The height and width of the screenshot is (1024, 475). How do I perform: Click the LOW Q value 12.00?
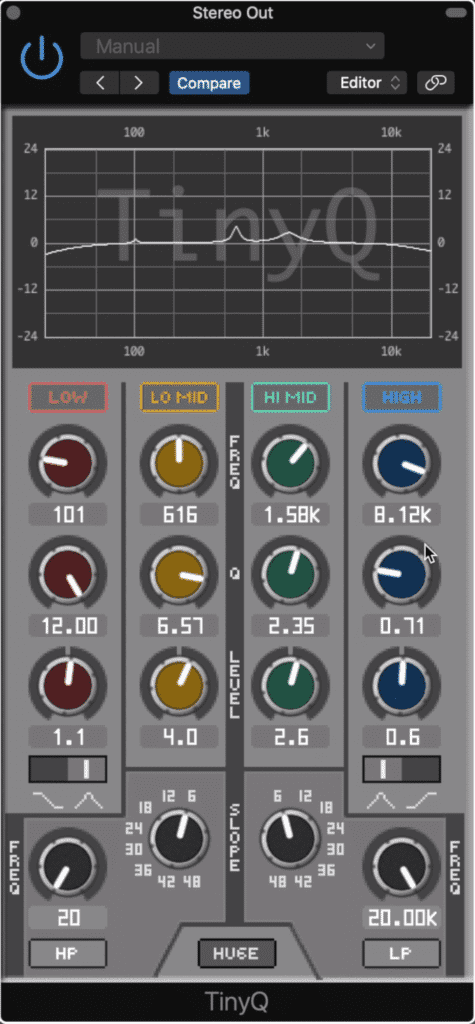(68, 626)
